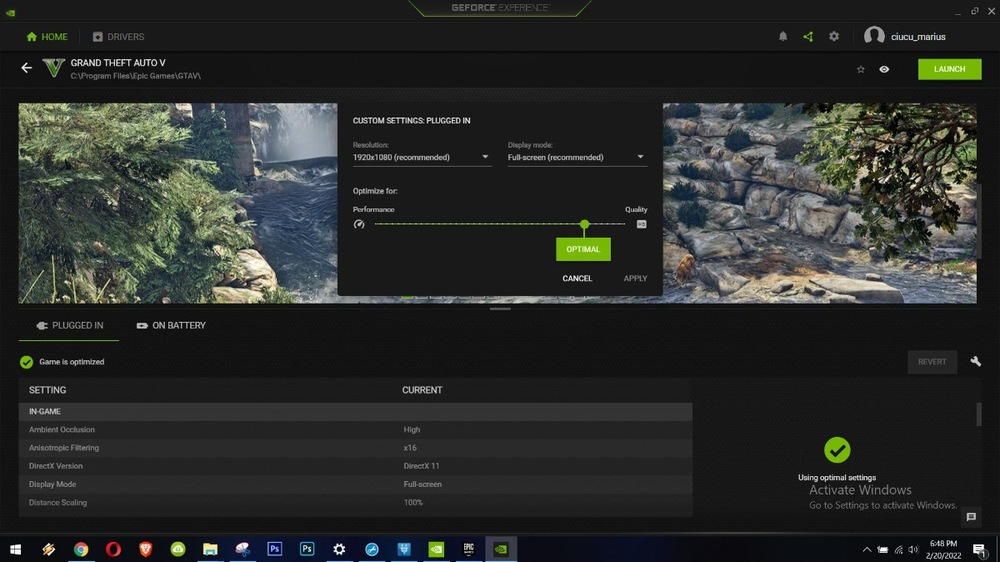The image size is (1000, 562).
Task: Click the green slider handle
Action: [584, 224]
